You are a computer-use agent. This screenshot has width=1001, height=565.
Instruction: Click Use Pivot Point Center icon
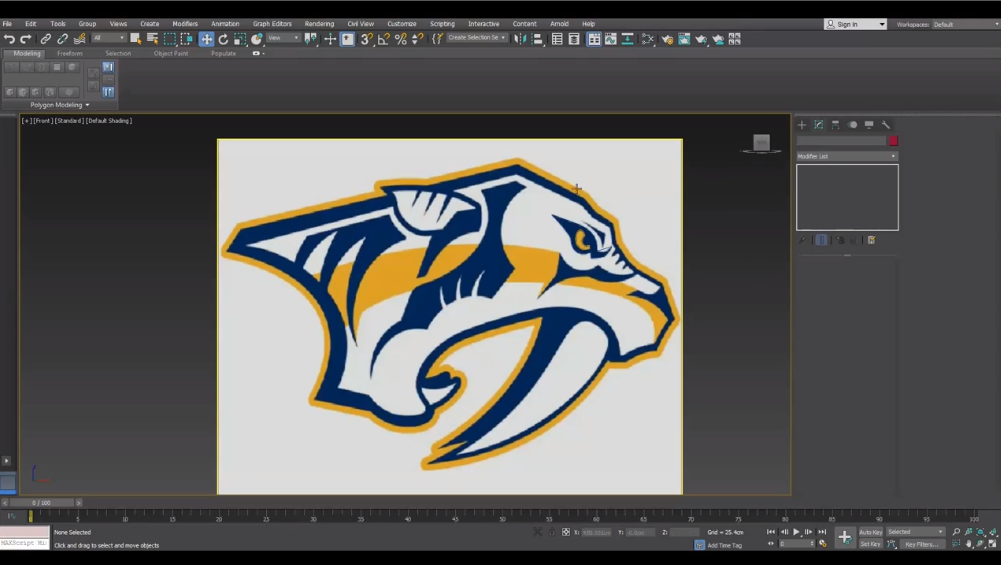[x=311, y=39]
